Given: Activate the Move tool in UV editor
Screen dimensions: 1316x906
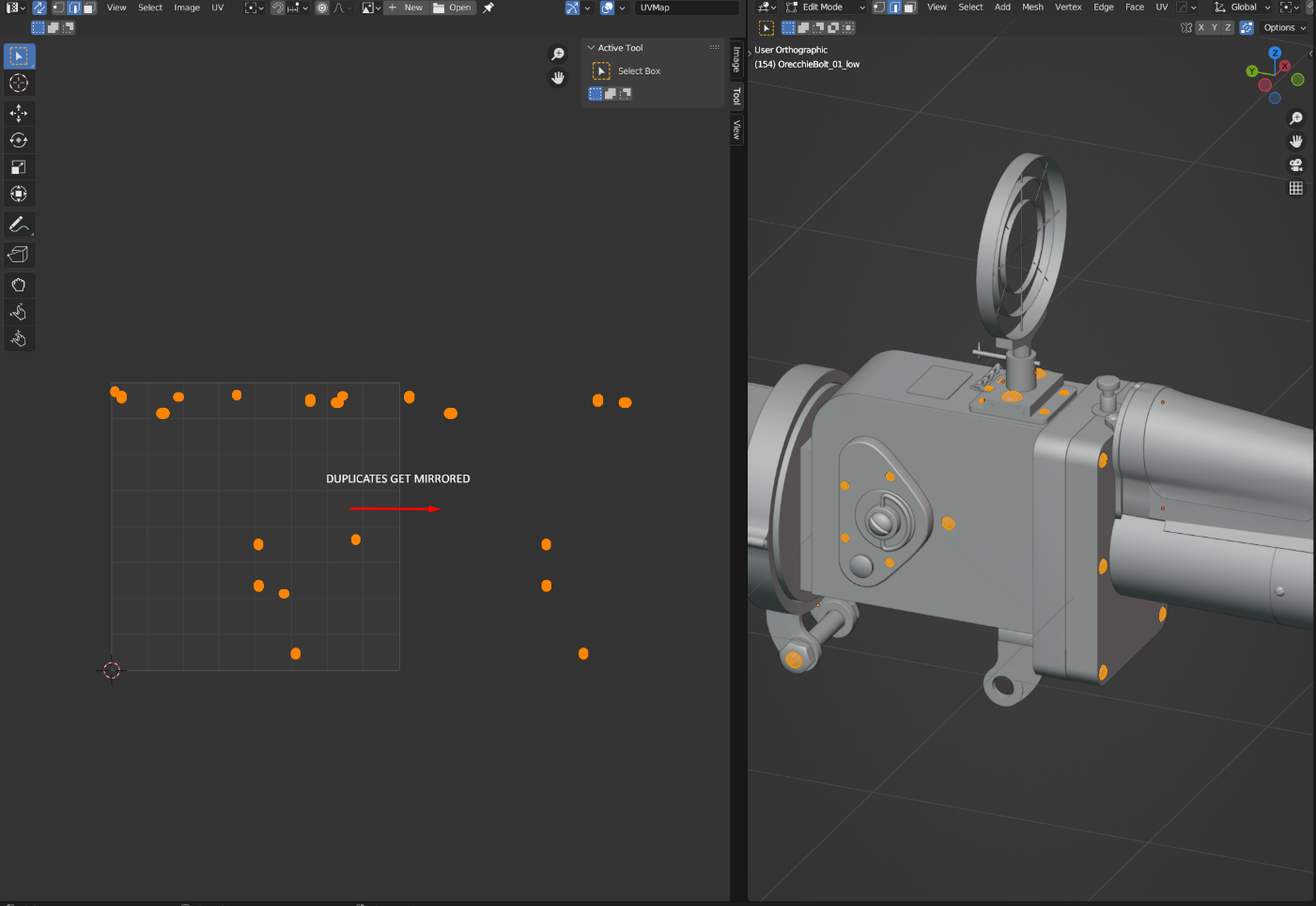Looking at the screenshot, I should [x=19, y=113].
